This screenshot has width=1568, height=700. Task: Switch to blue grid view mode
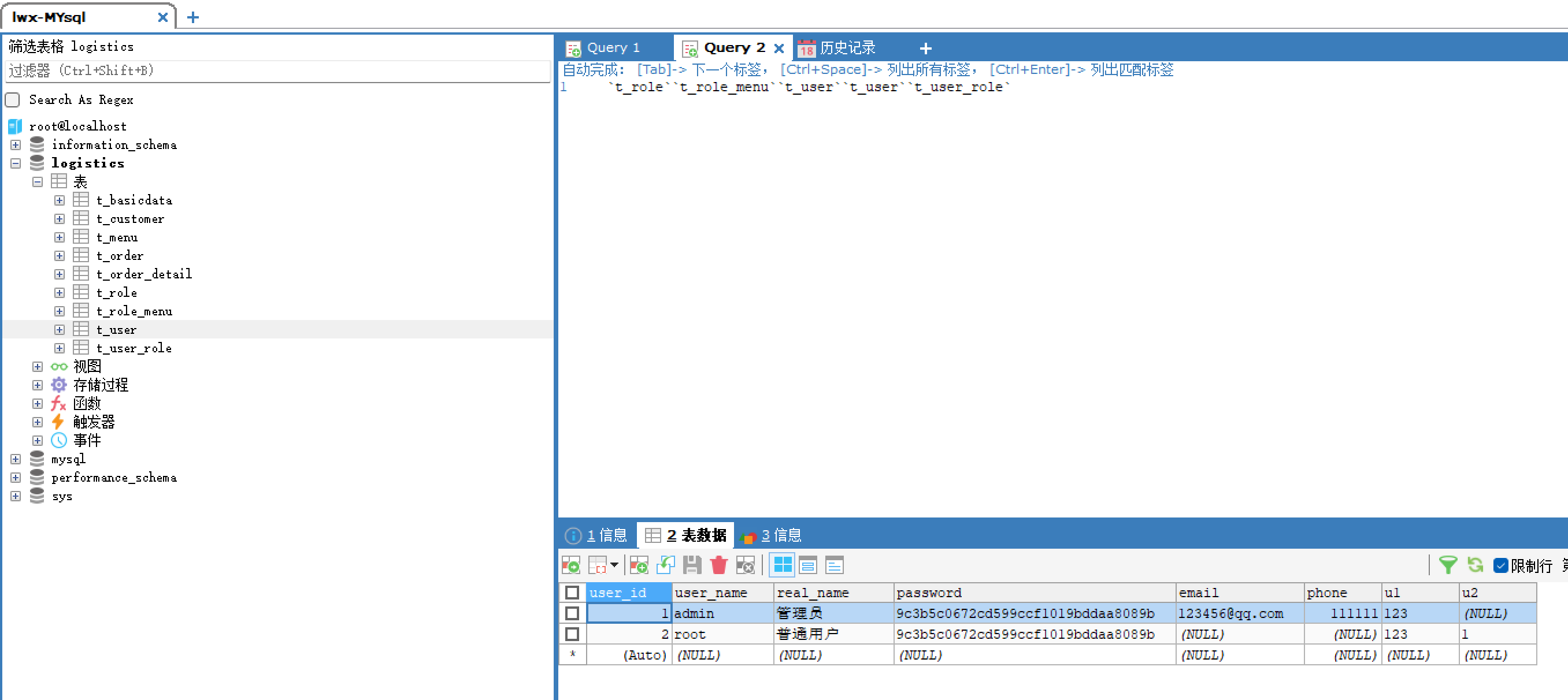(782, 565)
